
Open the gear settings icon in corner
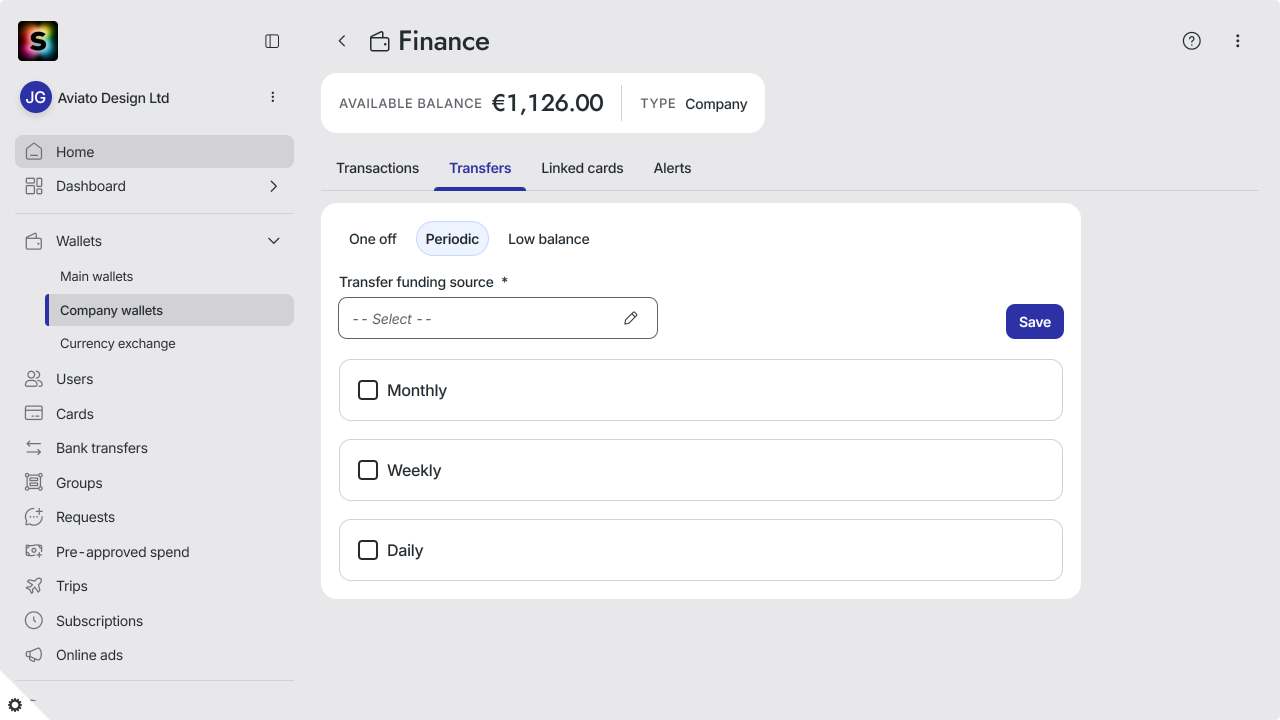[x=15, y=705]
